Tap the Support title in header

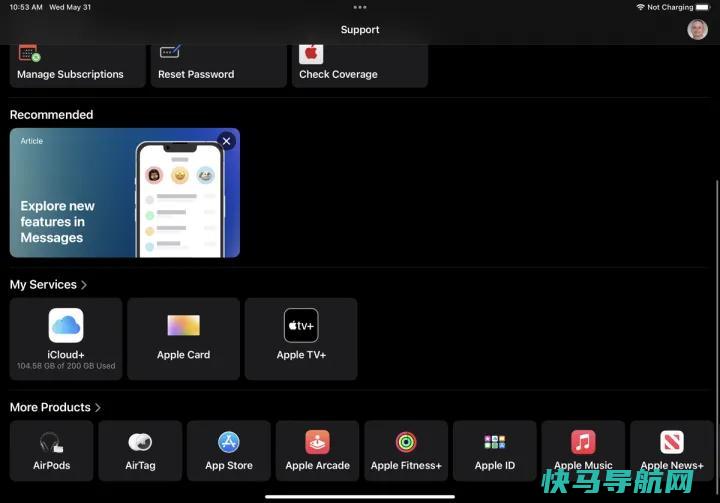[x=360, y=30]
